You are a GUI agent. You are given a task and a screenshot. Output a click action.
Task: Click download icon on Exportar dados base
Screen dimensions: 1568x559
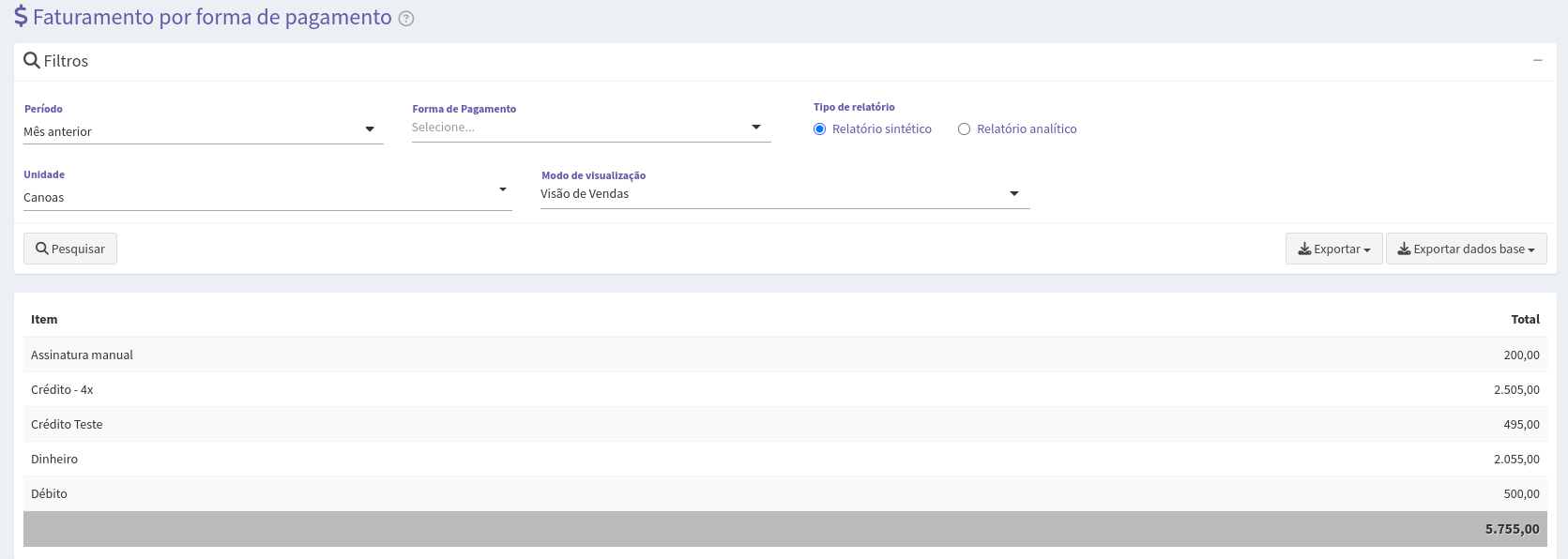coord(1404,249)
